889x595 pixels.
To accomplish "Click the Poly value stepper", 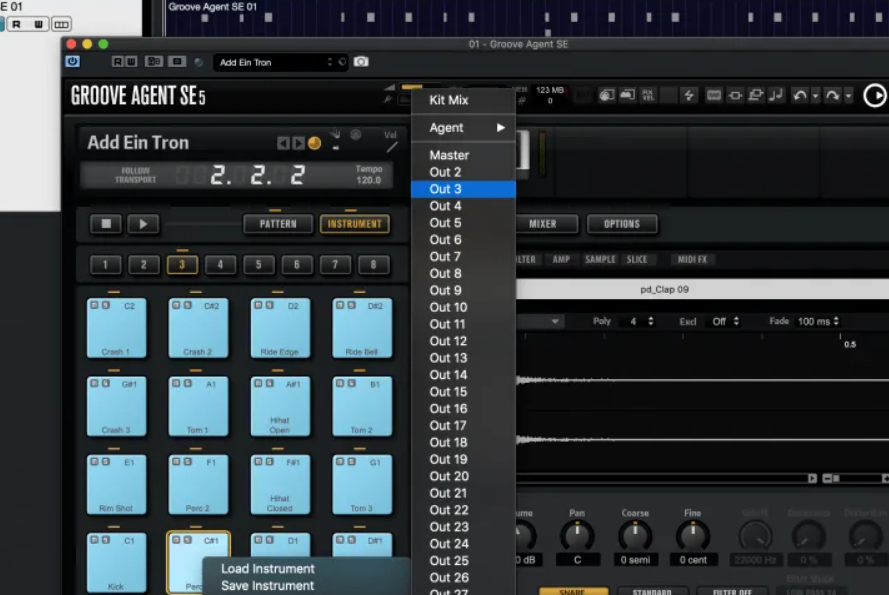I will click(651, 321).
